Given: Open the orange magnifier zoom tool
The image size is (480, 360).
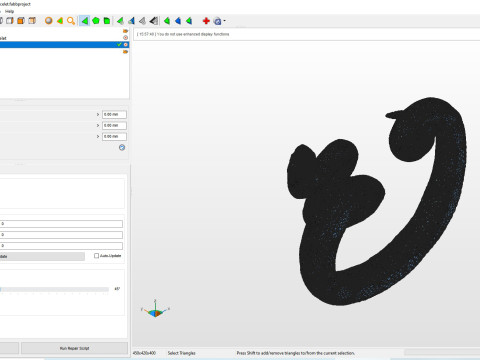Looking at the screenshot, I should pyautogui.click(x=71, y=21).
